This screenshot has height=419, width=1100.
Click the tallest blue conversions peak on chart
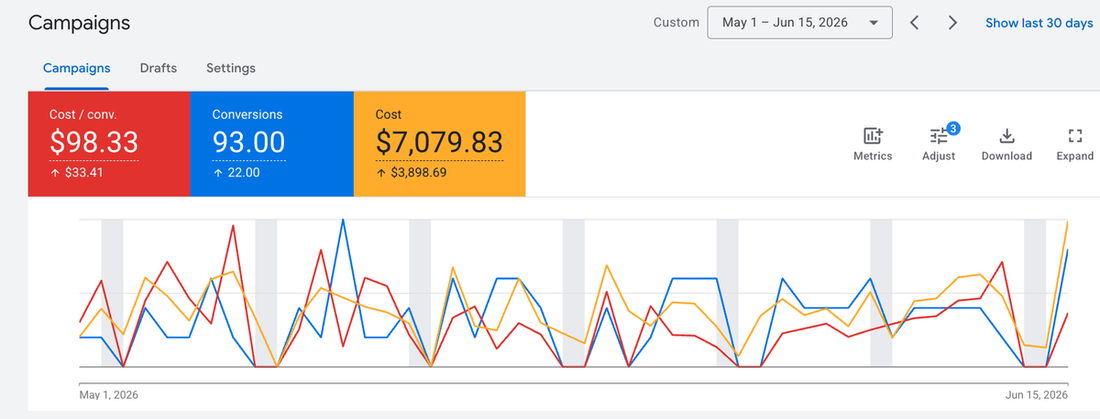tap(342, 220)
